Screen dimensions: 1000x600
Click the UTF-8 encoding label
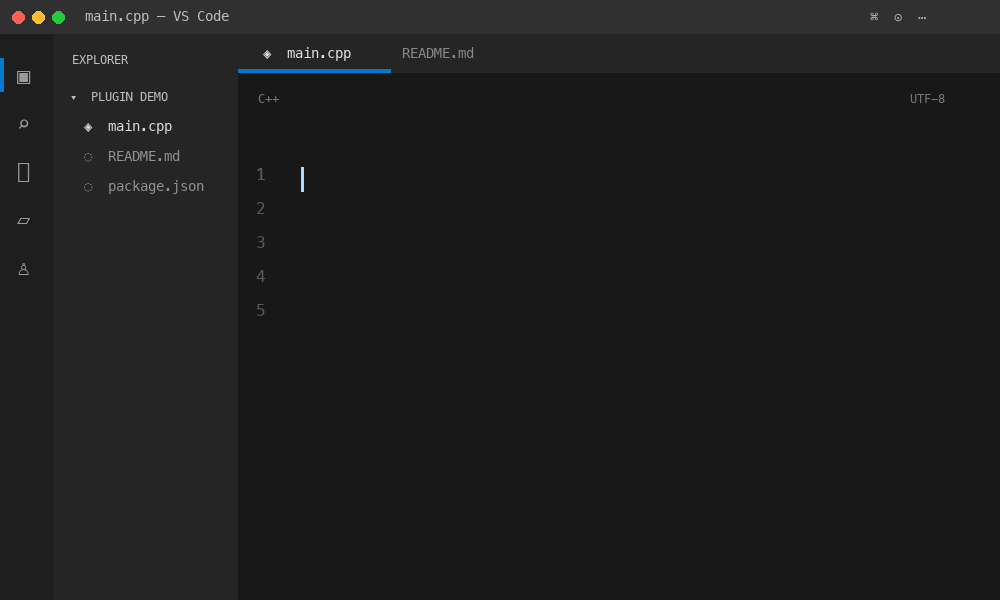(x=927, y=99)
